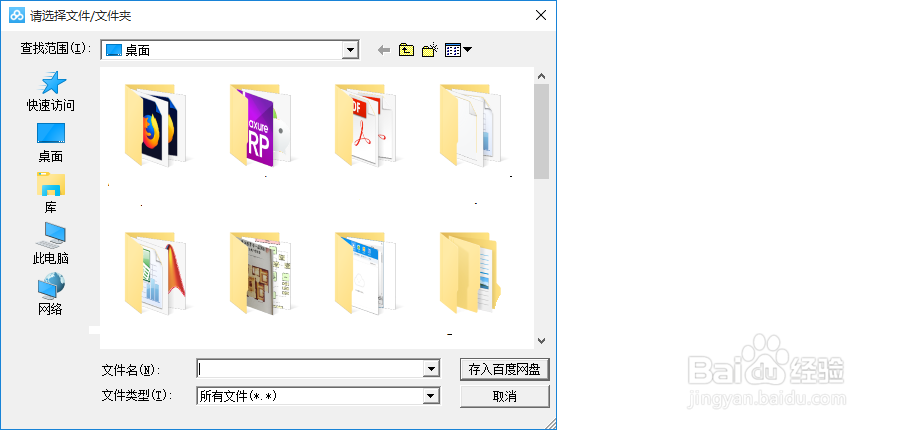This screenshot has width=897, height=430.
Task: Open the Quick Access (快速访问) location
Action: coord(50,91)
